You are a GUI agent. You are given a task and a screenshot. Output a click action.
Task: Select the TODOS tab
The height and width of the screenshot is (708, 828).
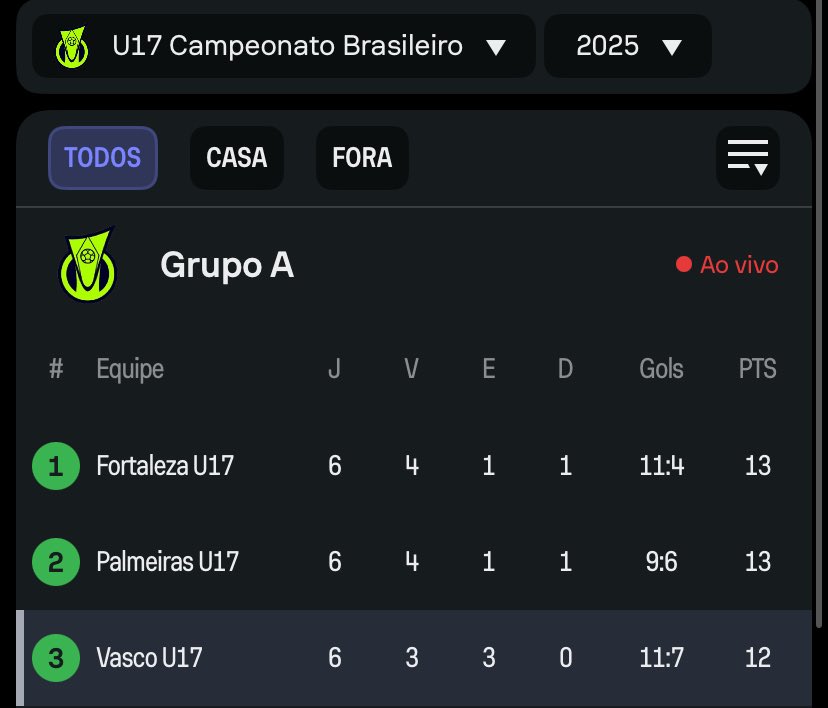[103, 158]
